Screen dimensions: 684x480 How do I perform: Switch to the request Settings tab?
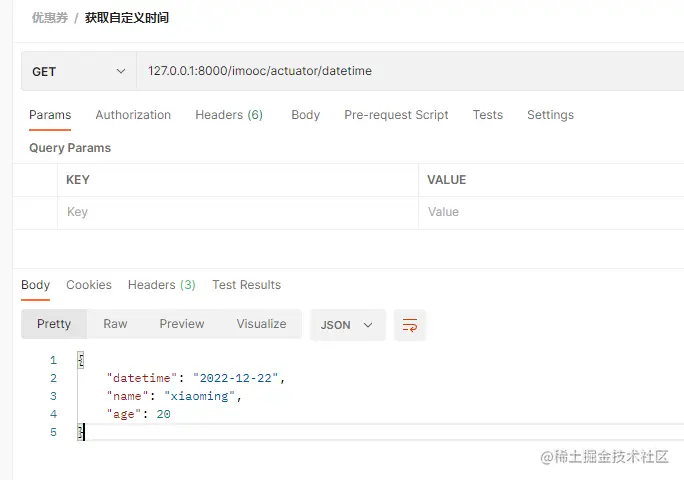click(550, 115)
